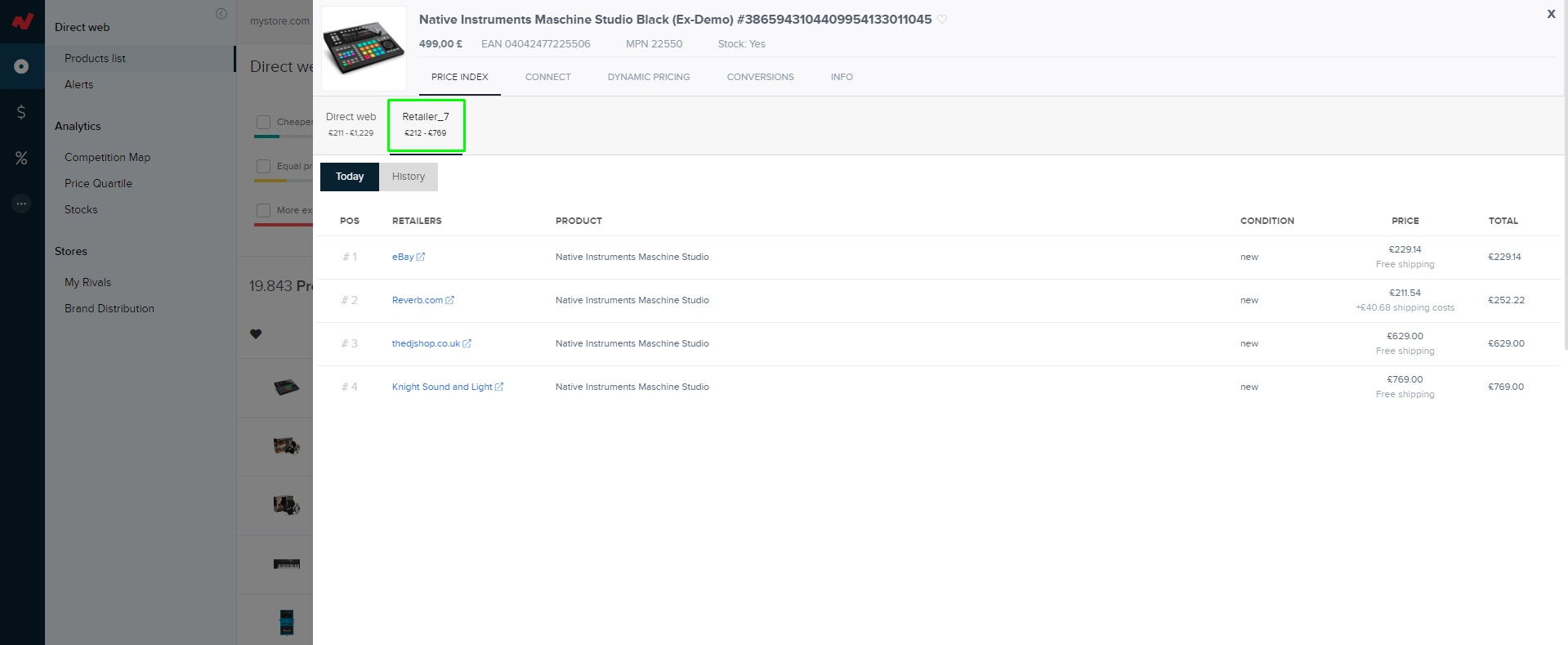The width and height of the screenshot is (1568, 645).
Task: Open the INFO tab
Action: point(842,77)
